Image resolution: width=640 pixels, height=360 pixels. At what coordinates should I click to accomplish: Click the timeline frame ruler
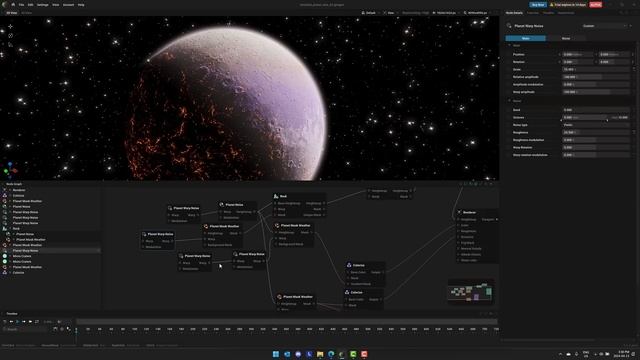(x=287, y=329)
